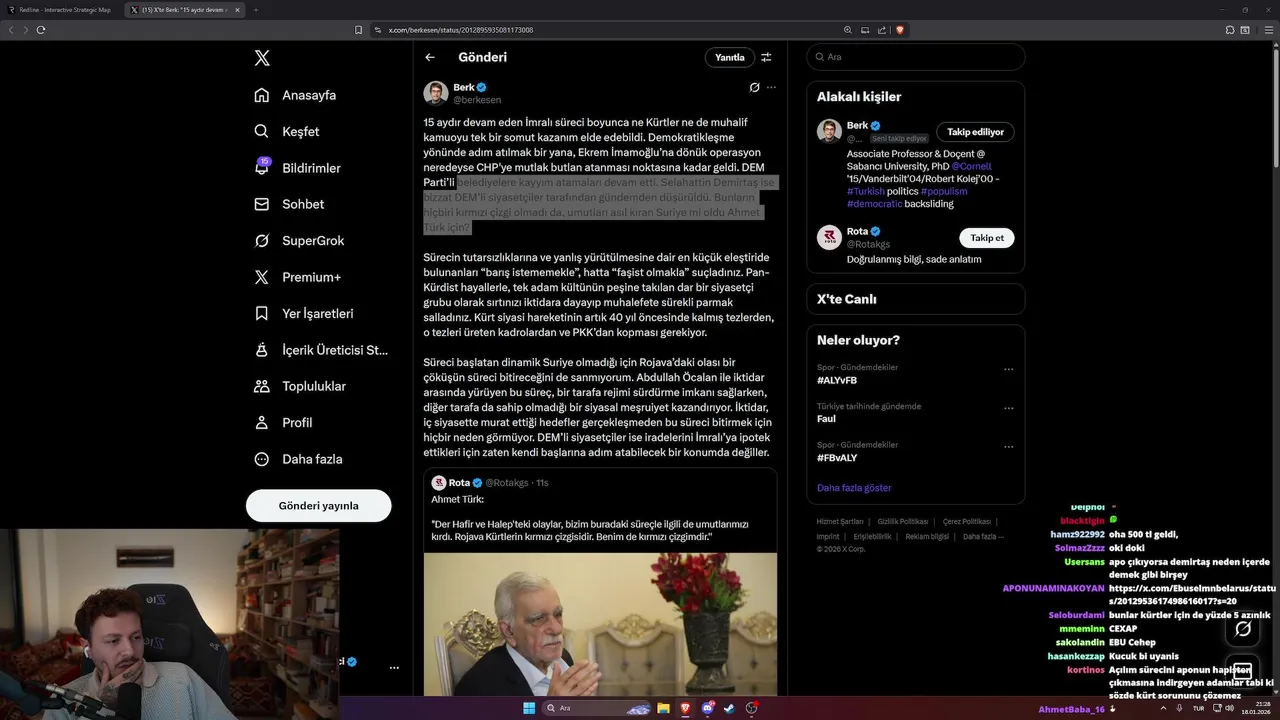Open #Turkish hashtag link
Viewport: 1280px width, 720px height.
pos(866,191)
